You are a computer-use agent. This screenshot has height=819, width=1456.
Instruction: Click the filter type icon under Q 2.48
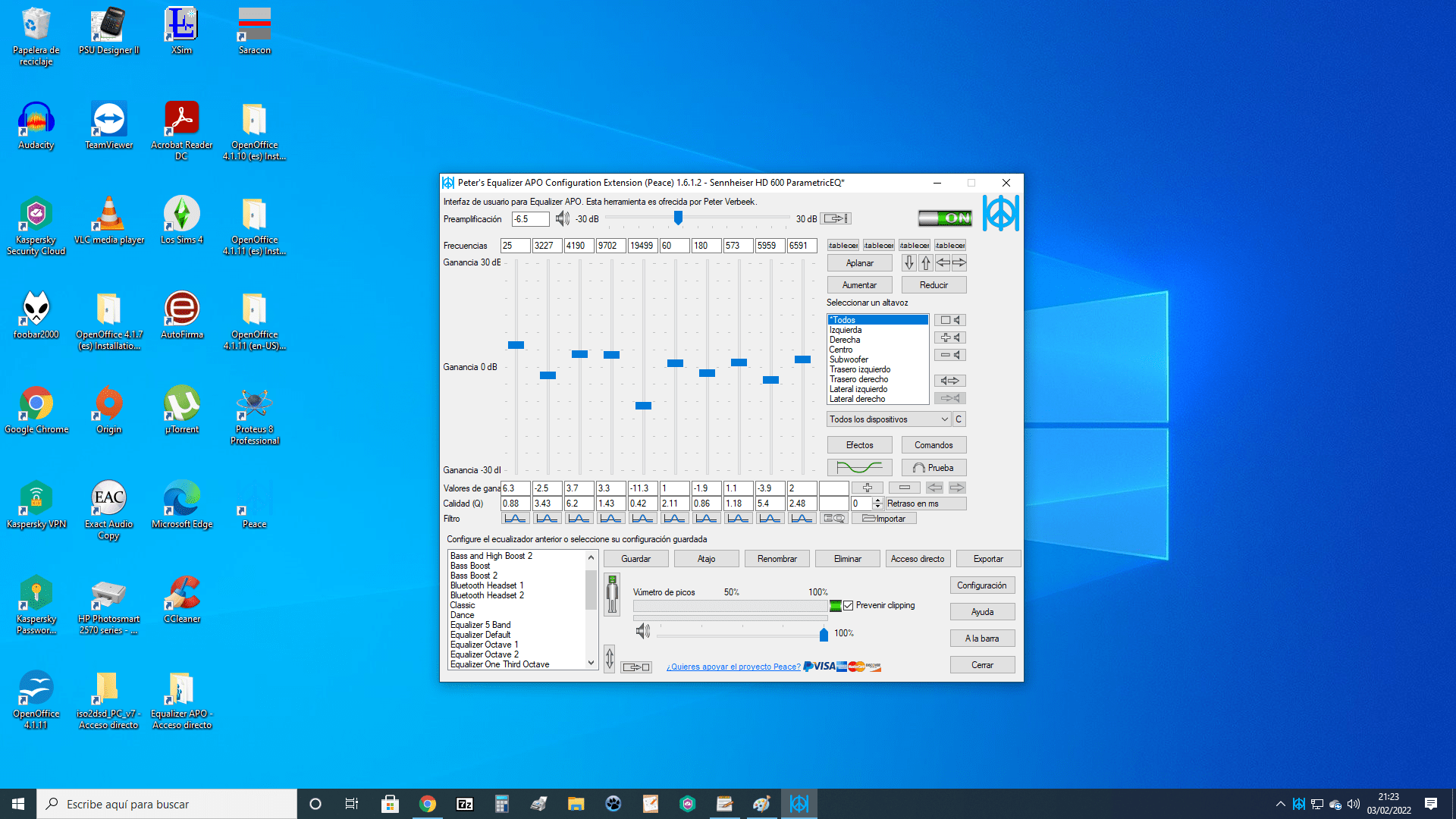802,519
